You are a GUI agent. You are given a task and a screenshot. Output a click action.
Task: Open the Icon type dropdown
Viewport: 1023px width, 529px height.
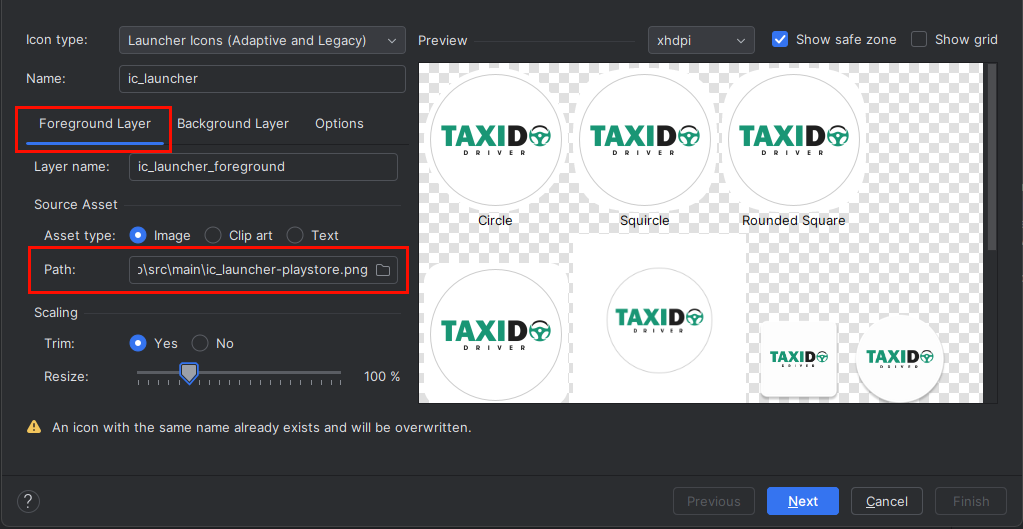click(x=262, y=40)
